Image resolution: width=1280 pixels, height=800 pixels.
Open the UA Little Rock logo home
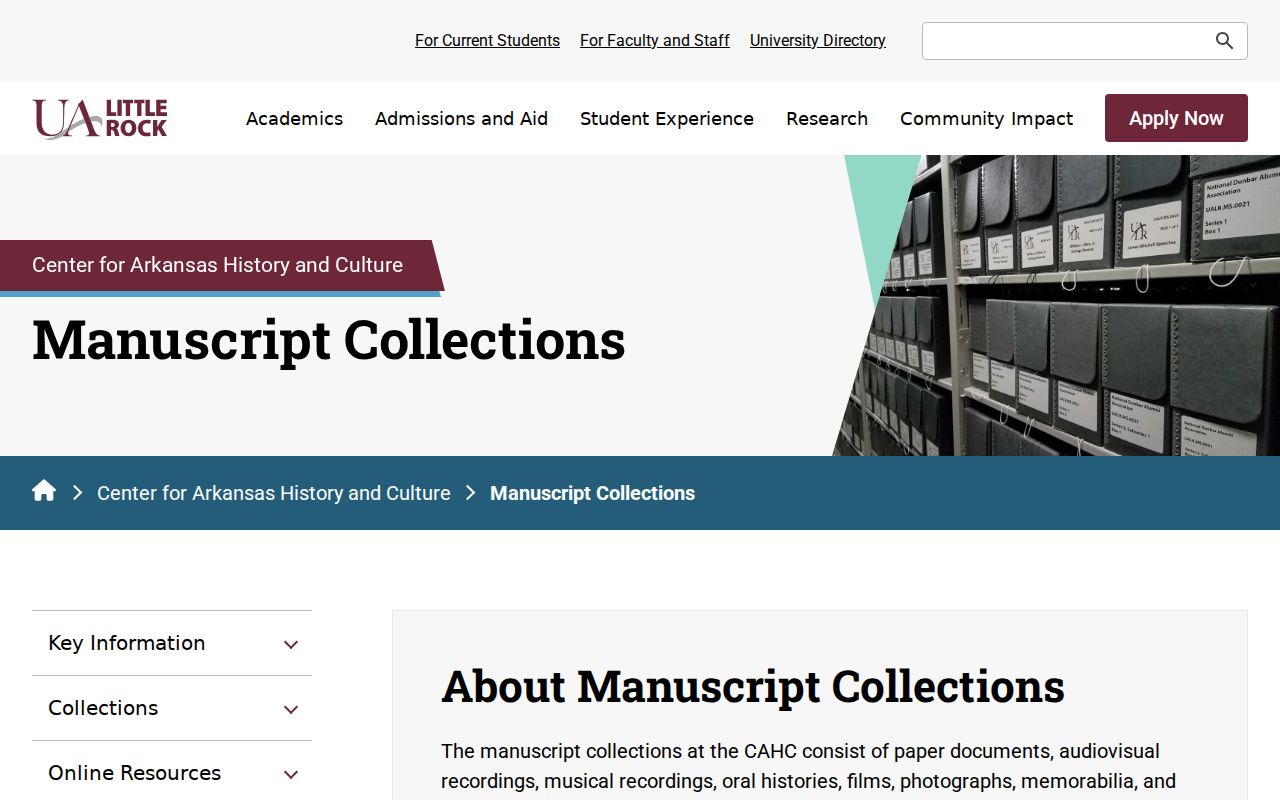(100, 118)
